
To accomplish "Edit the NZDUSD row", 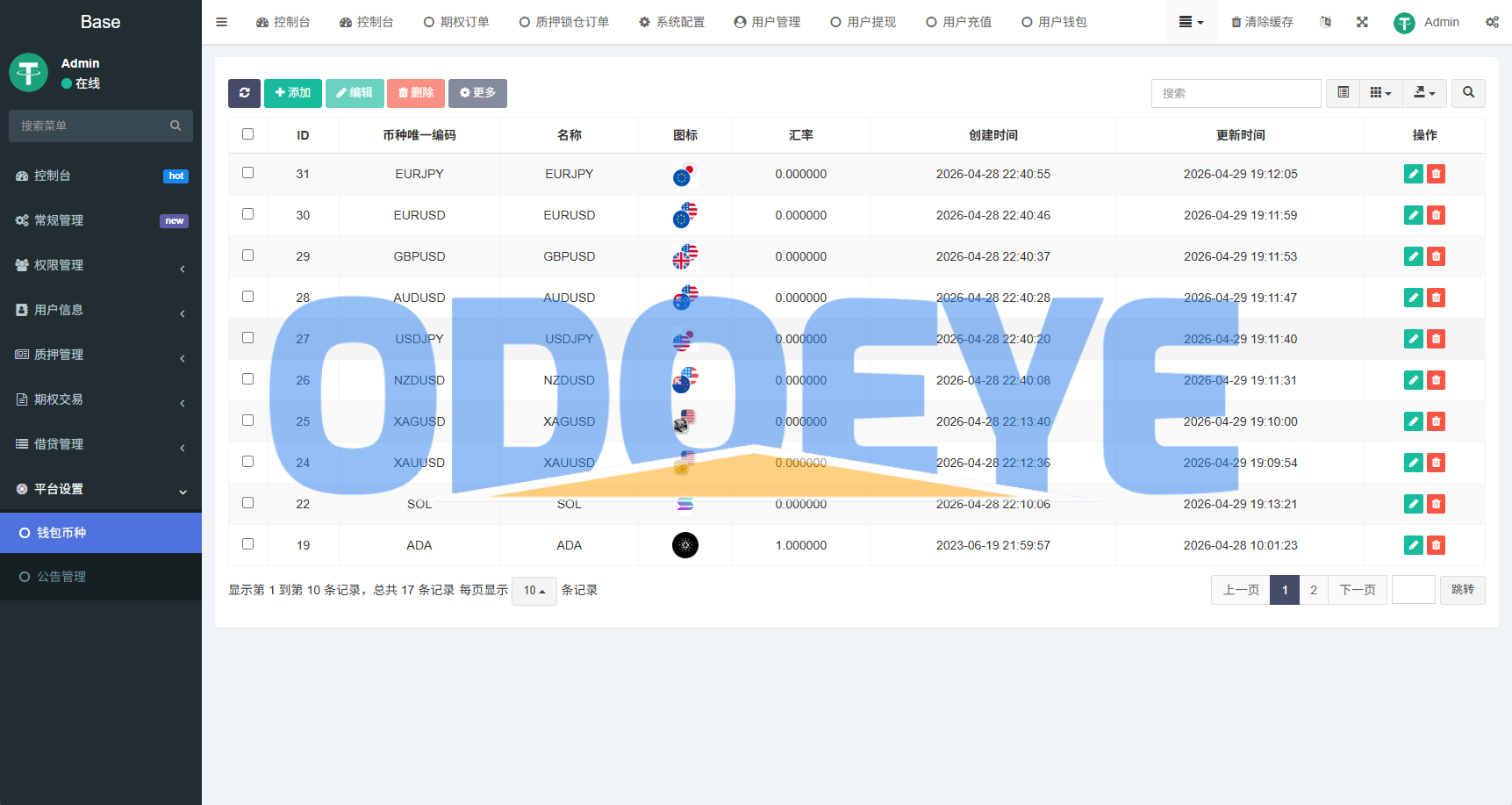I will (x=1413, y=380).
